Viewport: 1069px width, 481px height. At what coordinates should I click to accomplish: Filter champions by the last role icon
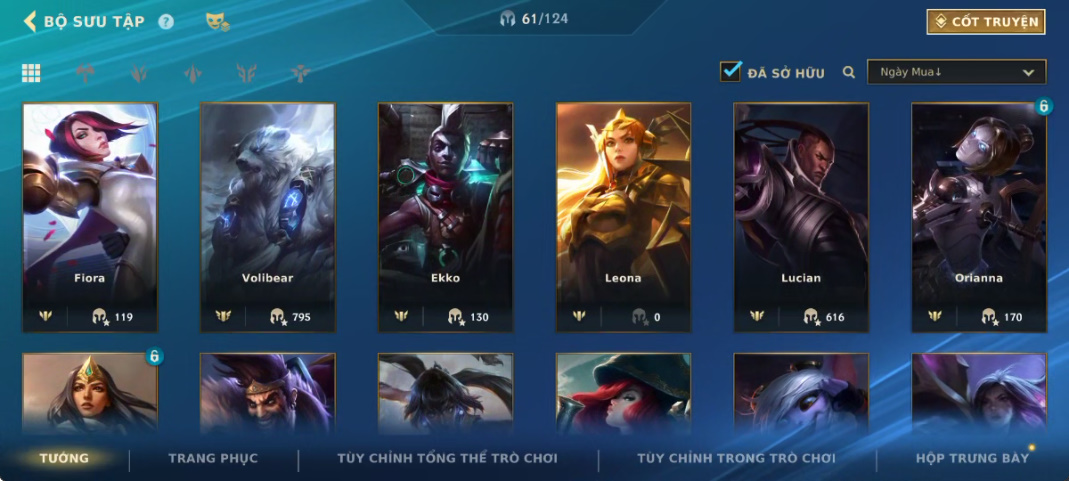(300, 73)
